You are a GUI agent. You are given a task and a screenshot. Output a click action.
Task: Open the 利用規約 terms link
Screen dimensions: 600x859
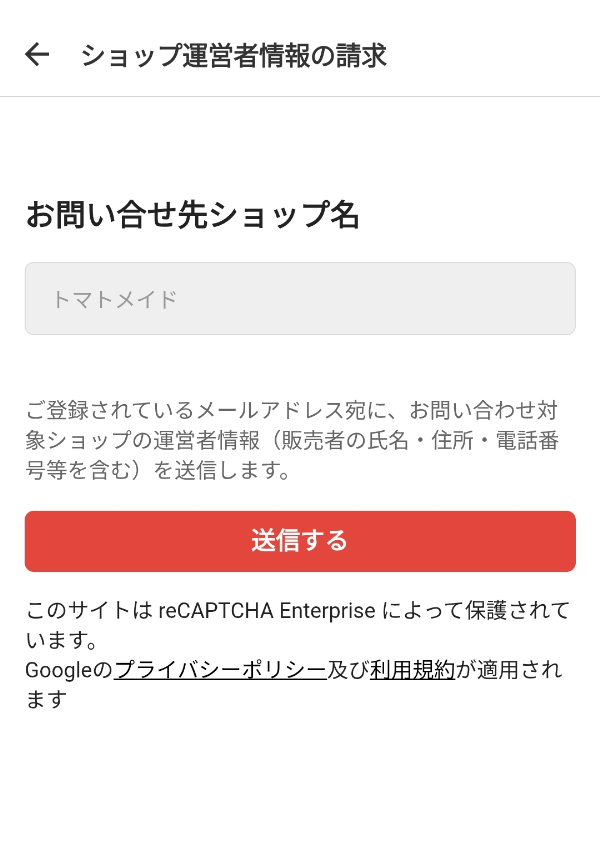[412, 670]
